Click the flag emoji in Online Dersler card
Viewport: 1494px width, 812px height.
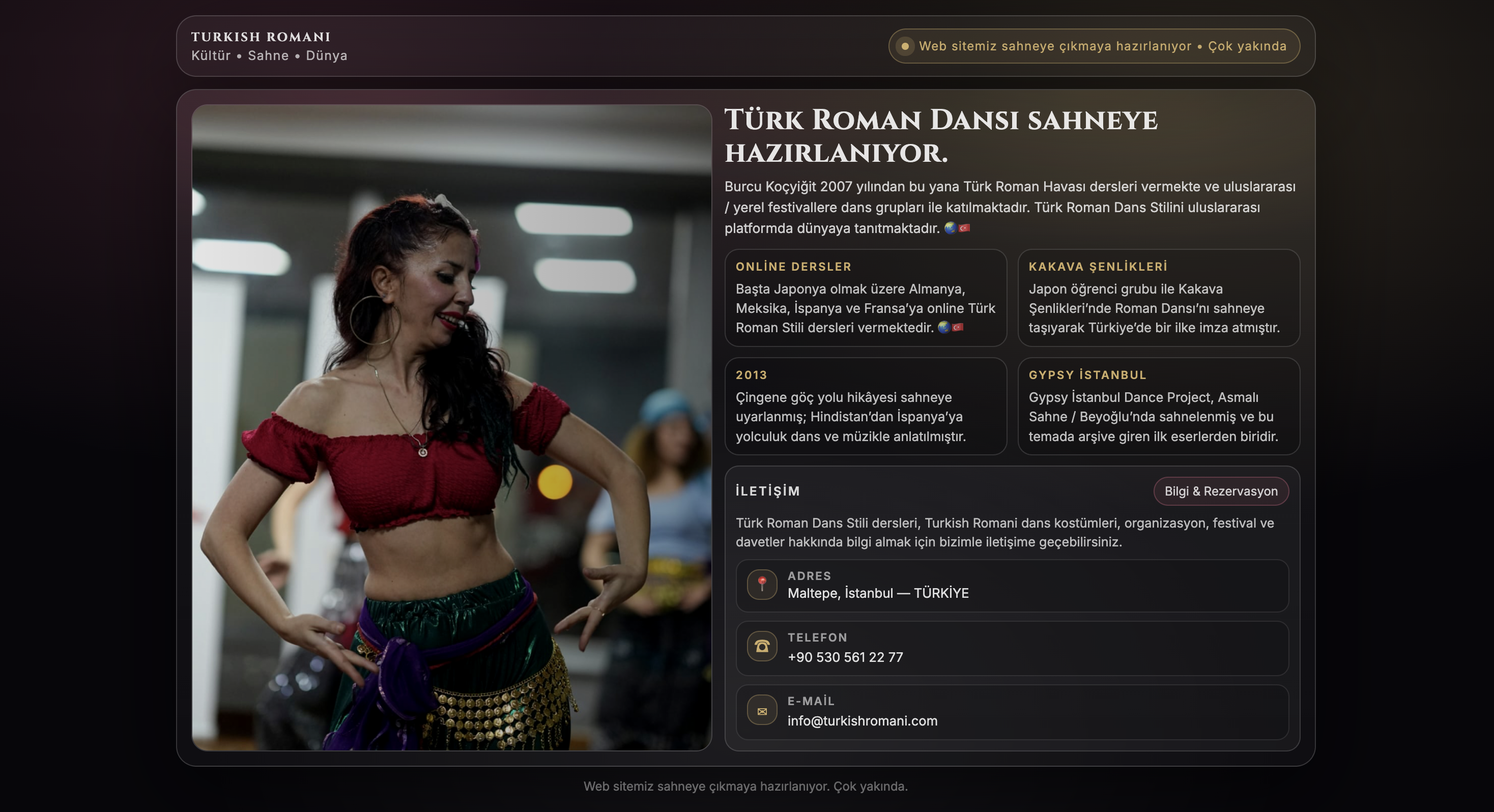coord(958,328)
